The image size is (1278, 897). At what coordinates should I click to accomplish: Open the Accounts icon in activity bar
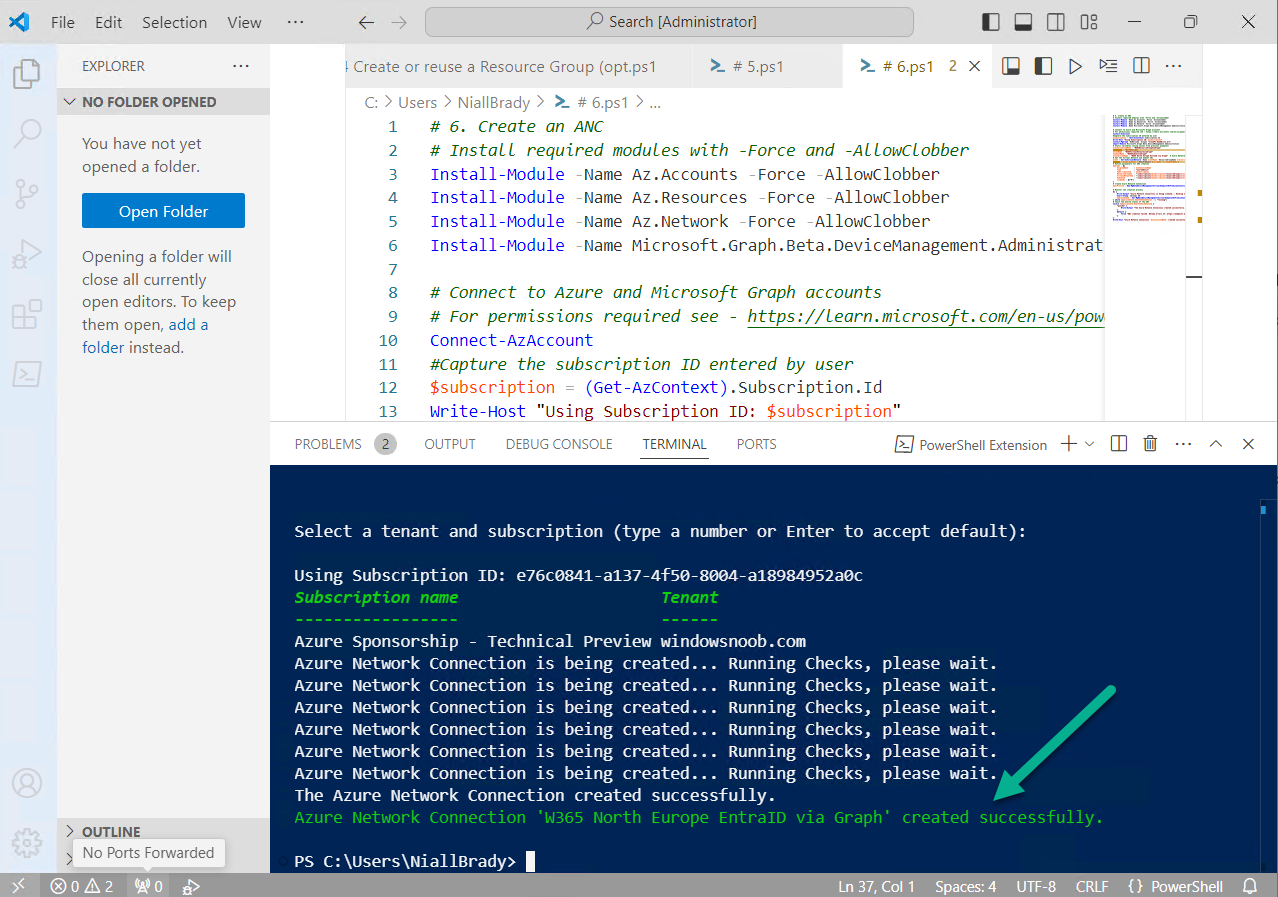[x=27, y=782]
